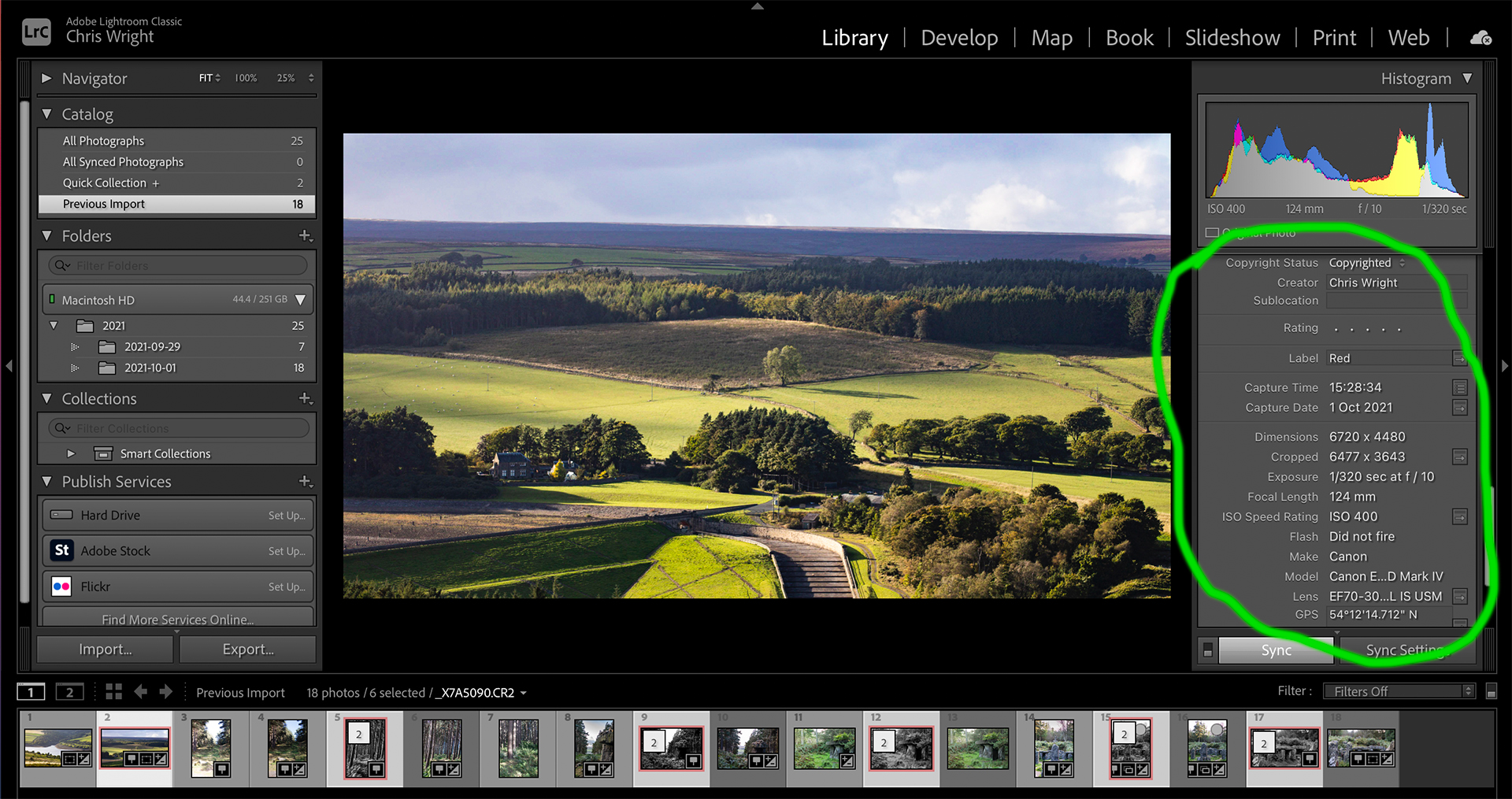Collapse the Catalog panel
1512x799 pixels.
[x=47, y=114]
